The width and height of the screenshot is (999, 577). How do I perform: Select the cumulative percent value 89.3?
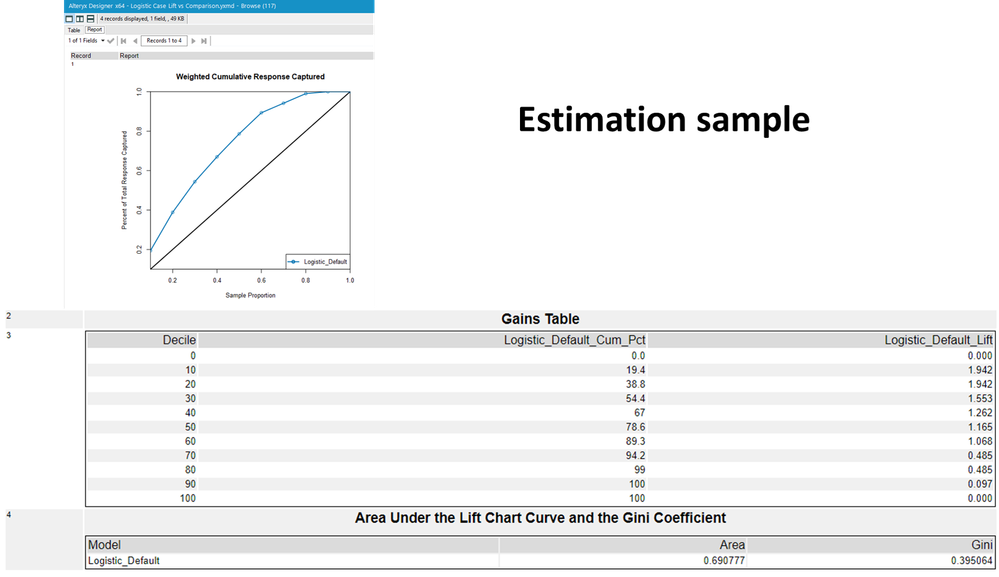coord(635,441)
